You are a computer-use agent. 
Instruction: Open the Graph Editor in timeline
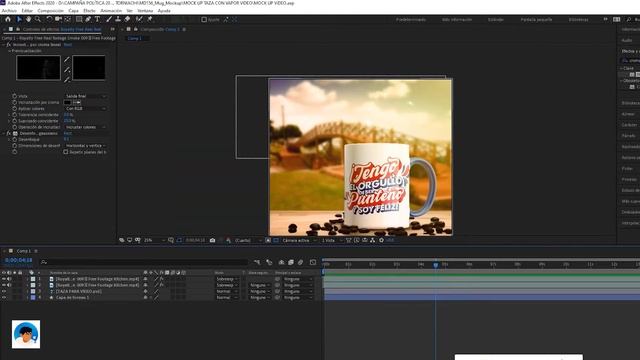click(313, 262)
